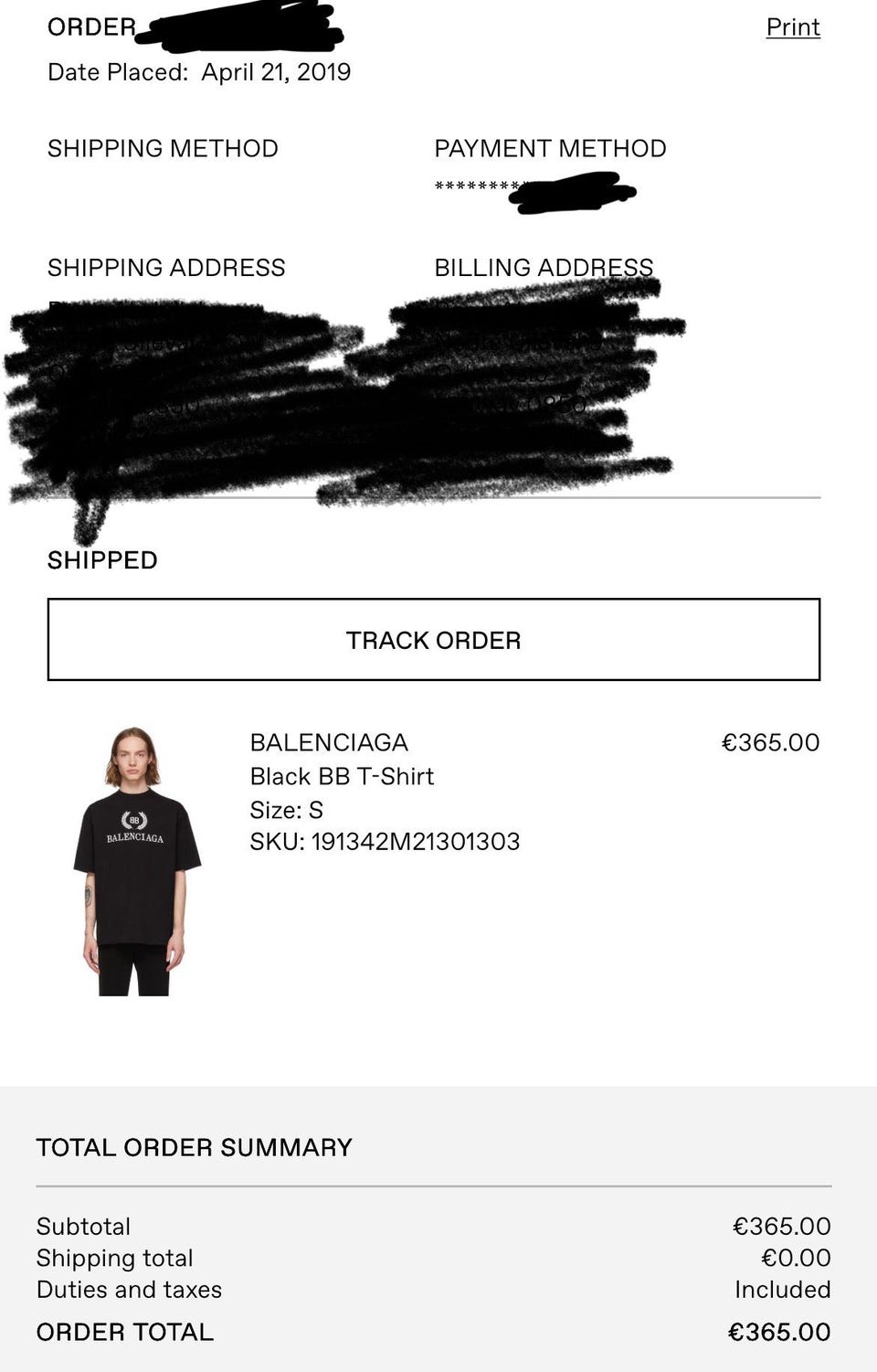Click the SHIPPING METHOD heading

tap(163, 148)
